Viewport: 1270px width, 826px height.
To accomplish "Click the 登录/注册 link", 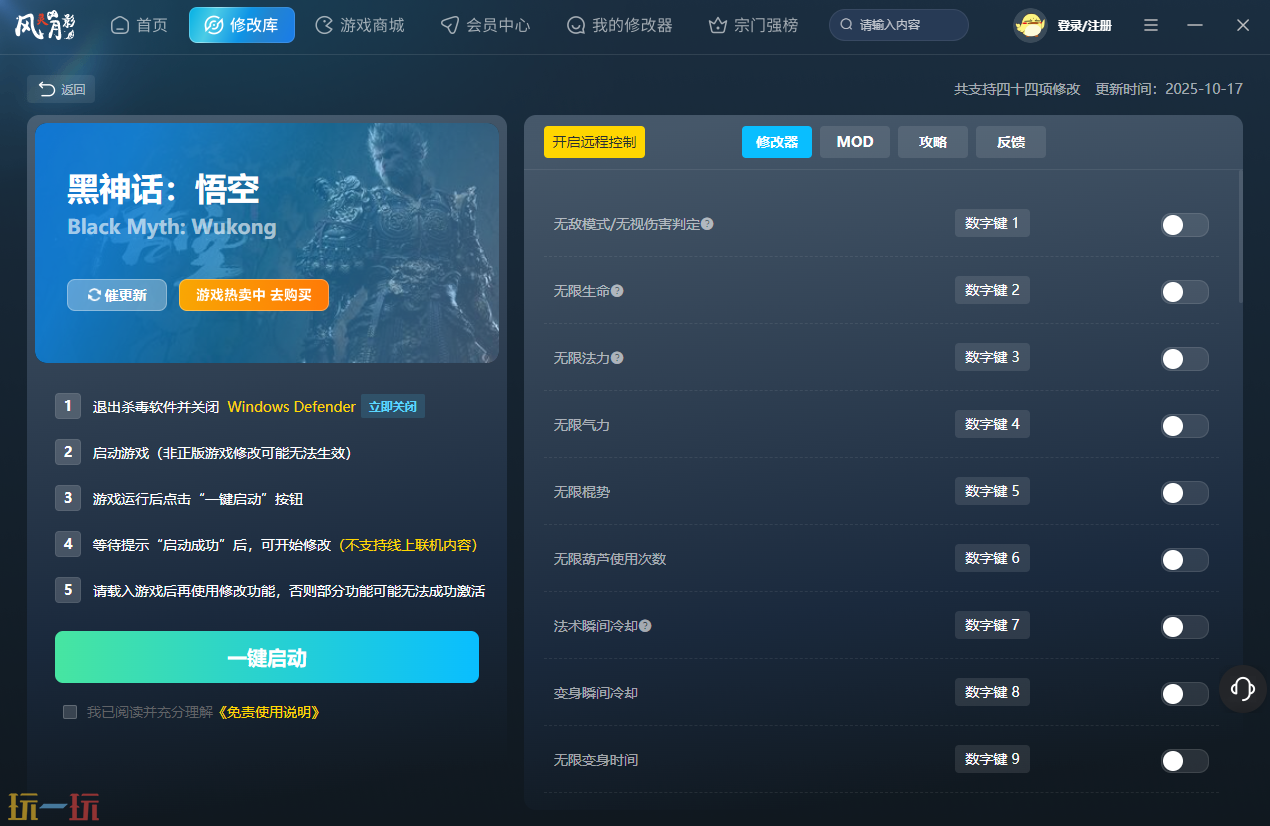I will coord(1084,25).
